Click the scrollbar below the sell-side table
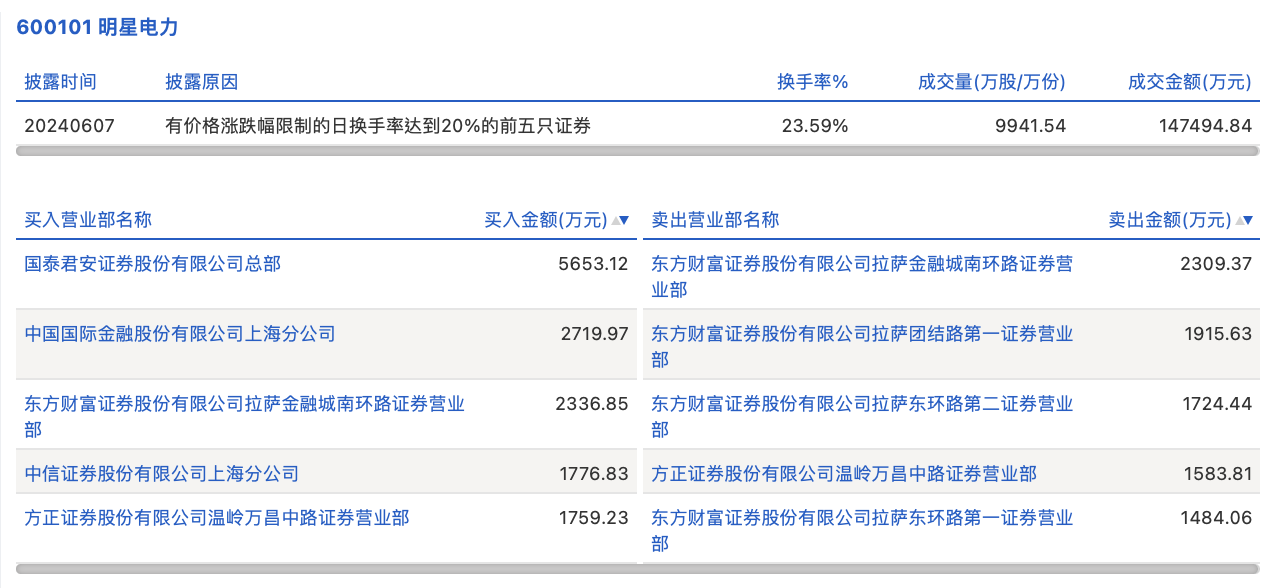 point(950,569)
